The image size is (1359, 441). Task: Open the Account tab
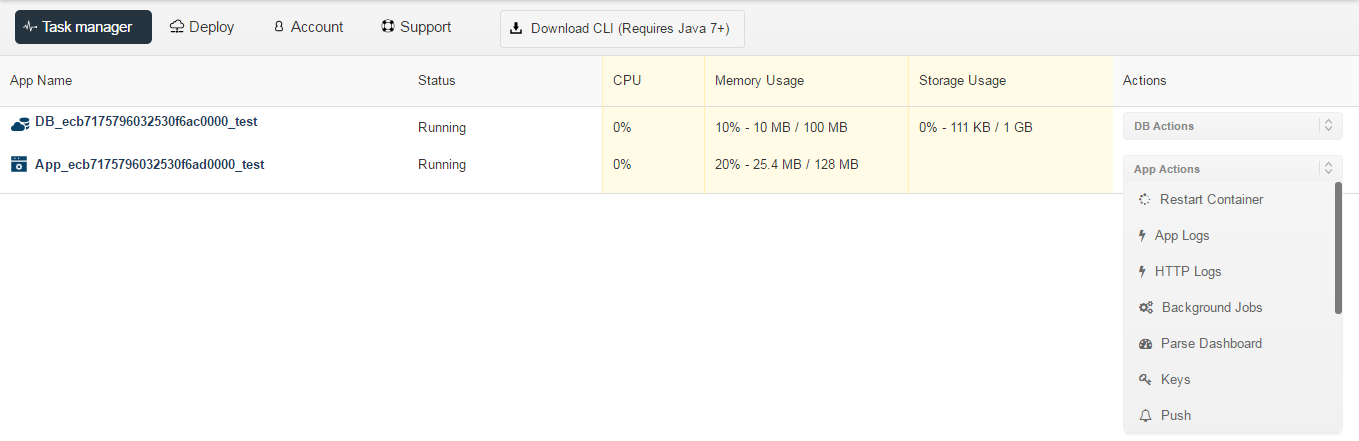[x=308, y=27]
